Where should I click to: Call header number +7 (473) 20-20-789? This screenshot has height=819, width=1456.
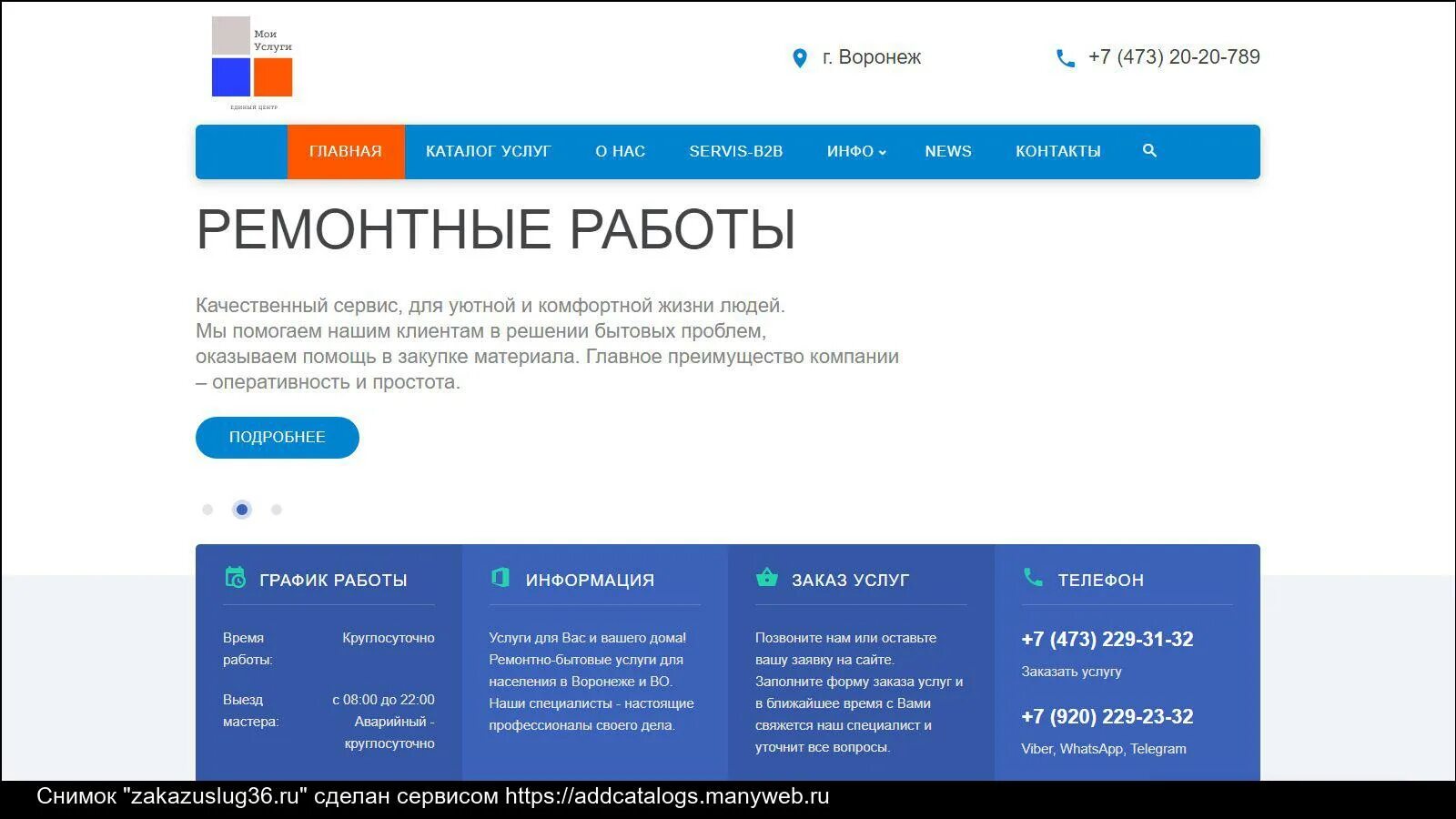tap(1174, 57)
